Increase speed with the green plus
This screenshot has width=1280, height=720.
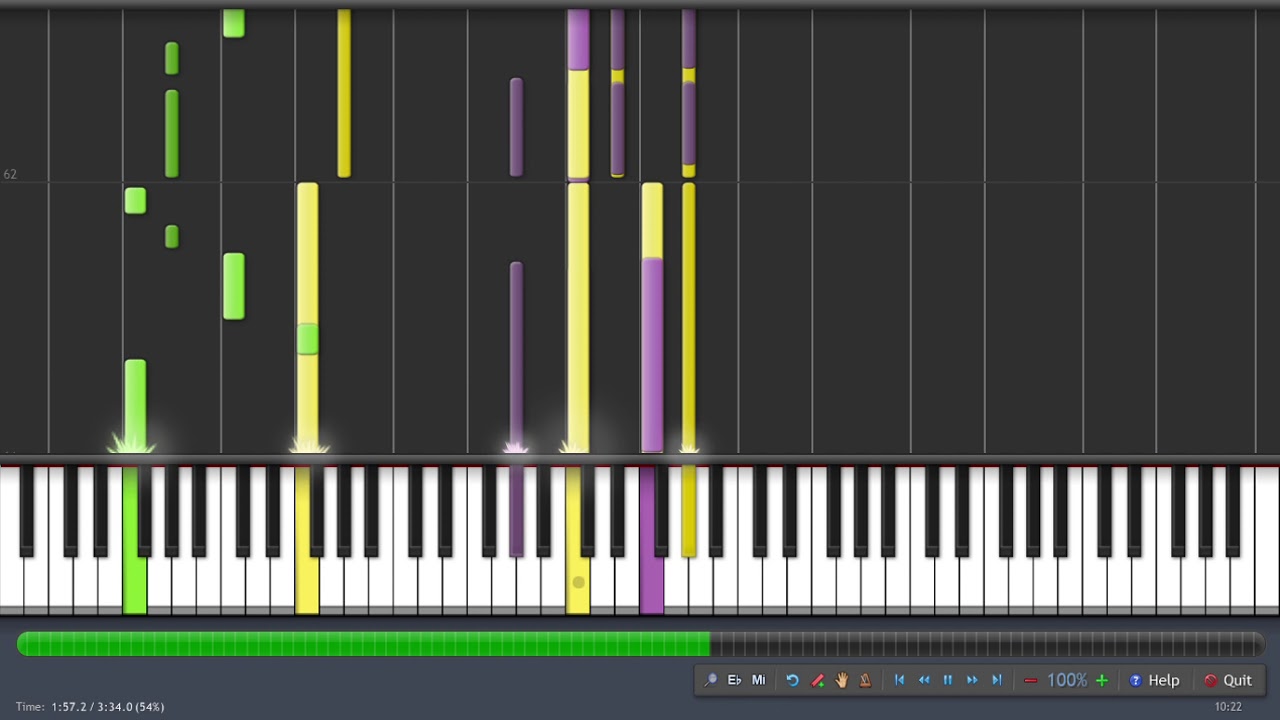tap(1101, 680)
